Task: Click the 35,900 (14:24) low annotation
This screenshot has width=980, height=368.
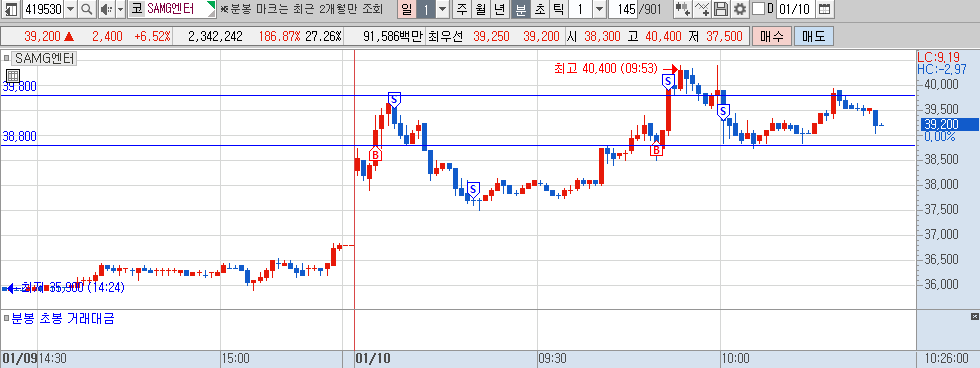Action: click(72, 287)
